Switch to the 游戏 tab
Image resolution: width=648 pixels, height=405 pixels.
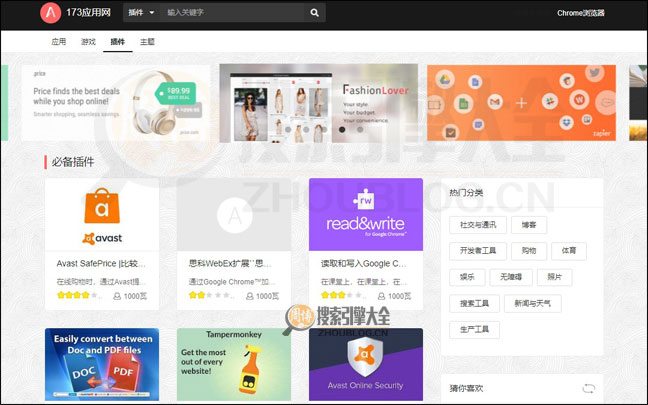88,41
